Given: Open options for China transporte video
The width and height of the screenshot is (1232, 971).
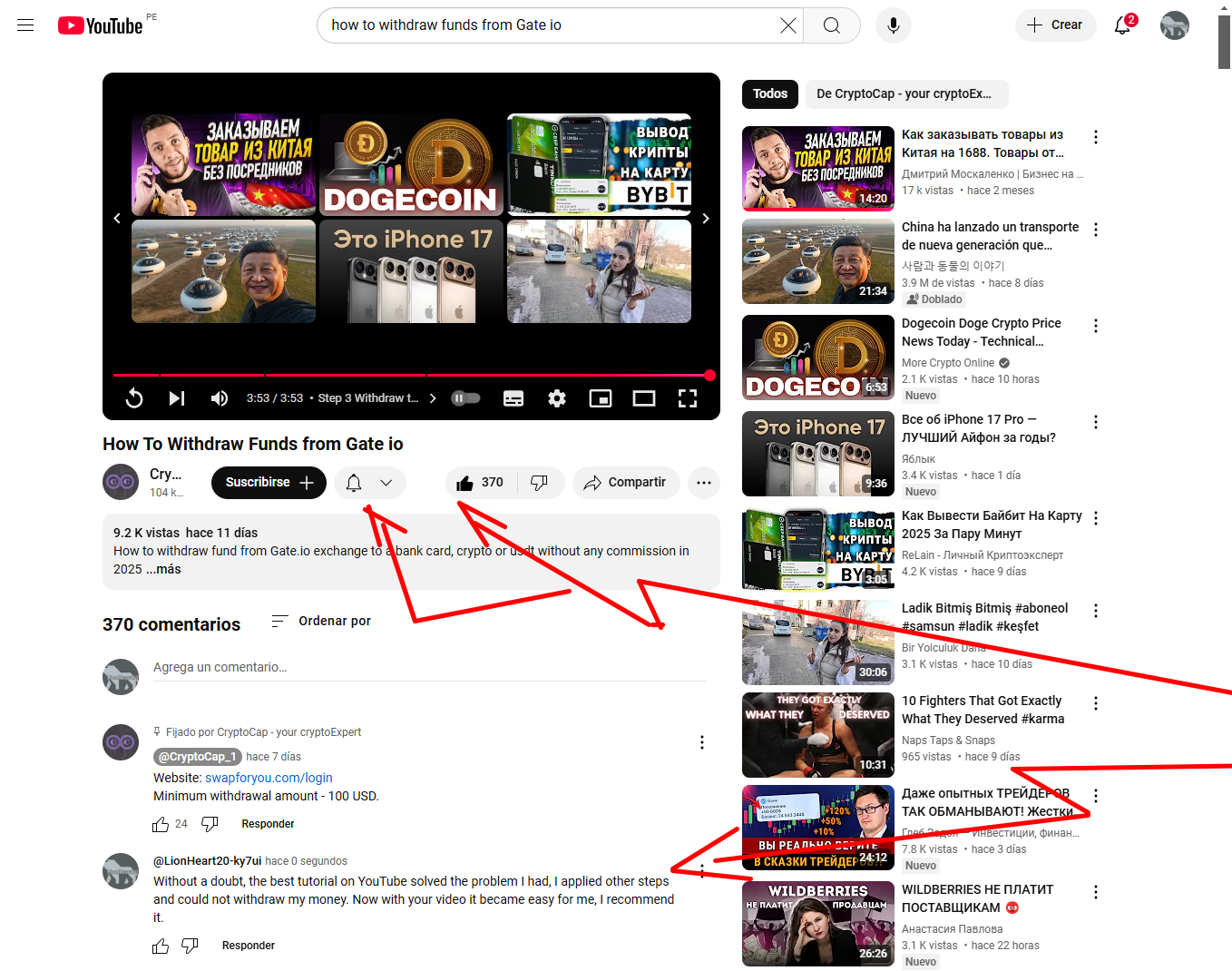Looking at the screenshot, I should pos(1096,230).
